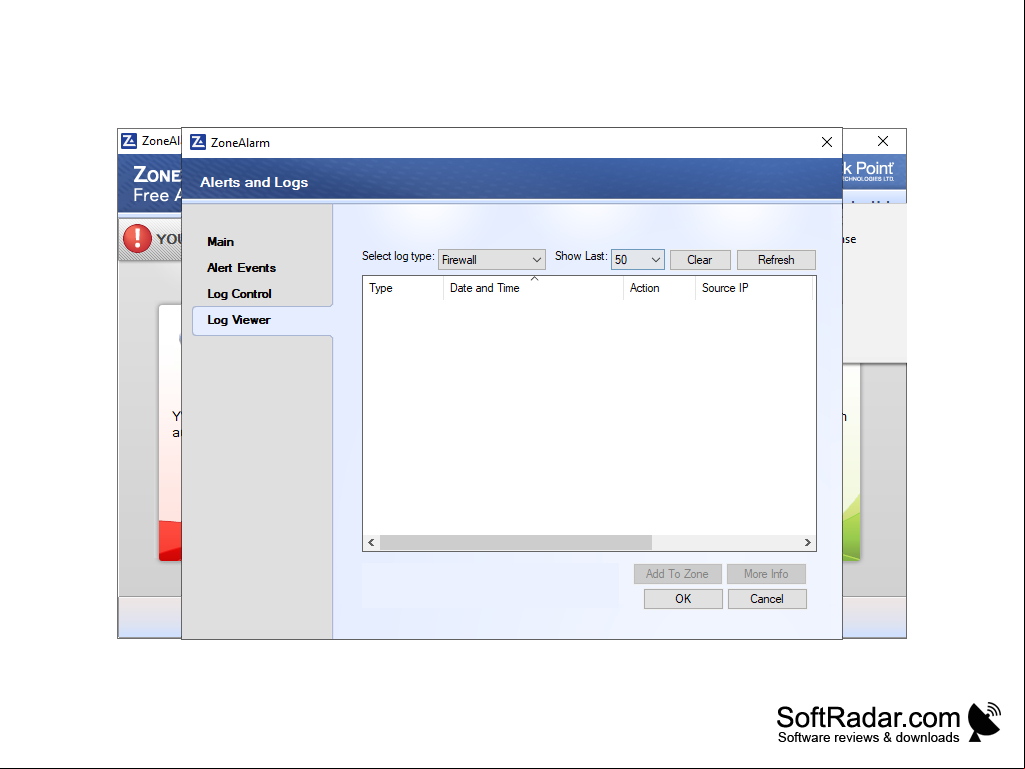Select the Log Viewer tab
The image size is (1025, 769).
(x=262, y=320)
